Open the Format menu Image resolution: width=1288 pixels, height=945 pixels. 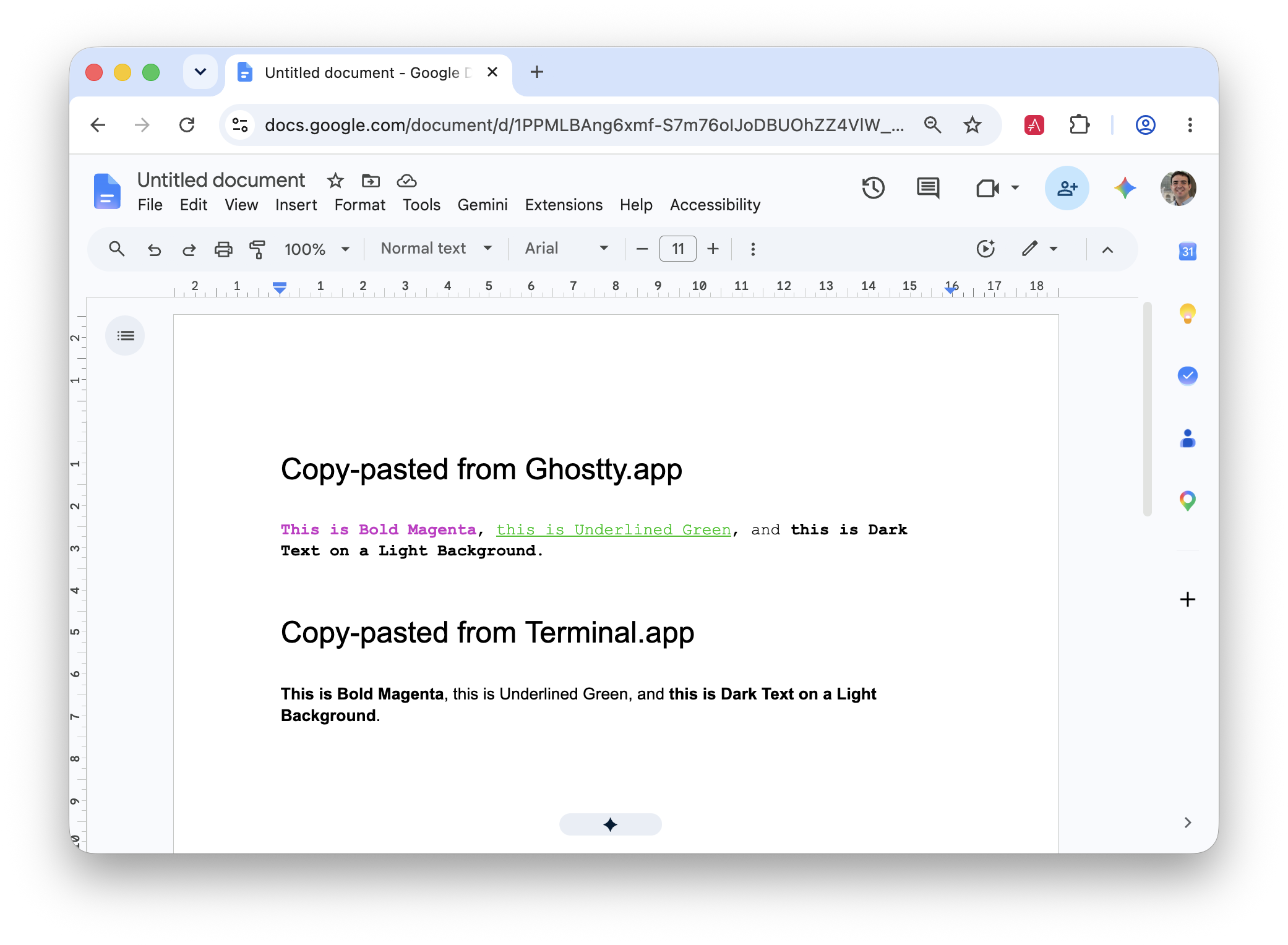359,205
